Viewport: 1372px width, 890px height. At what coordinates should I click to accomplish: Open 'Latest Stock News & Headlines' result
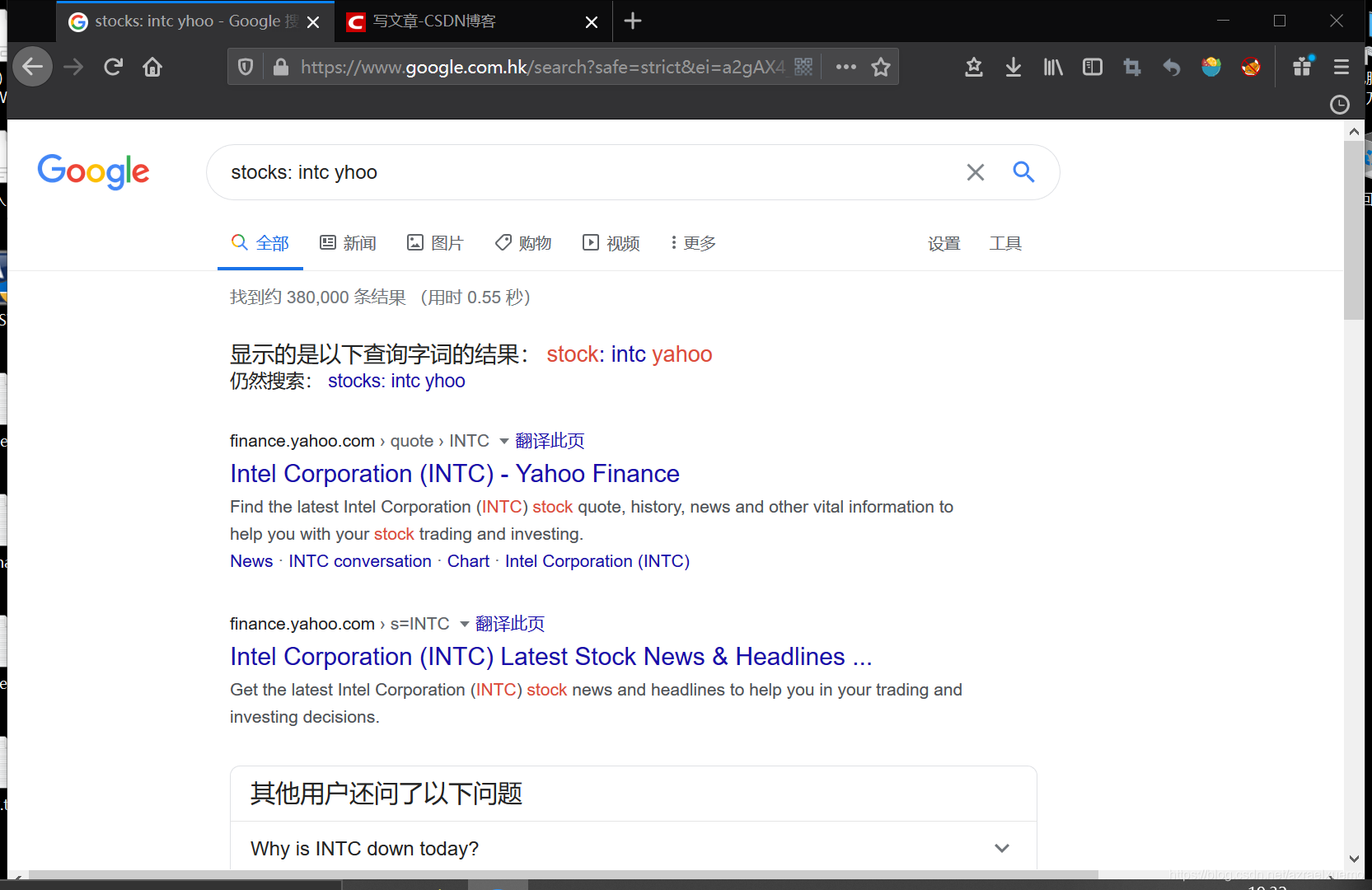click(x=550, y=657)
